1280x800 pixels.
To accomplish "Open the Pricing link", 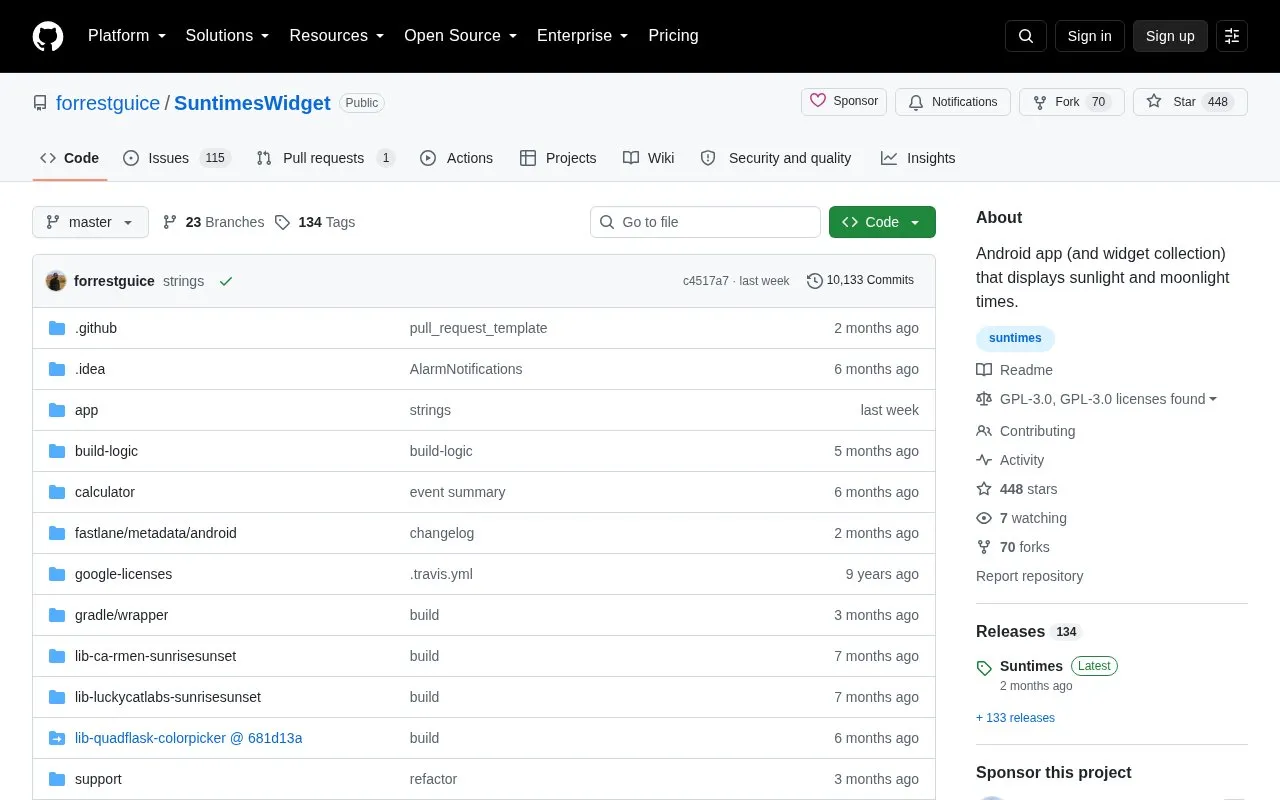I will point(673,36).
